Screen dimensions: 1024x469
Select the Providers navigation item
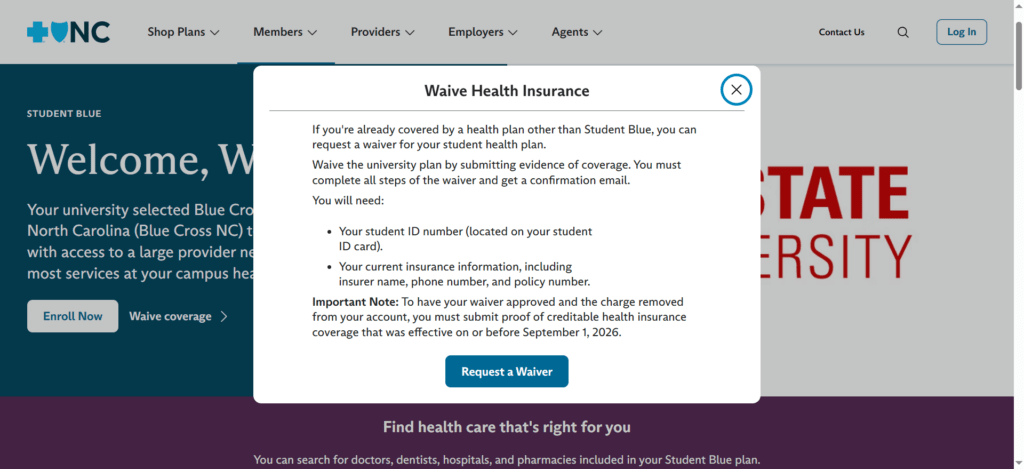pyautogui.click(x=383, y=32)
